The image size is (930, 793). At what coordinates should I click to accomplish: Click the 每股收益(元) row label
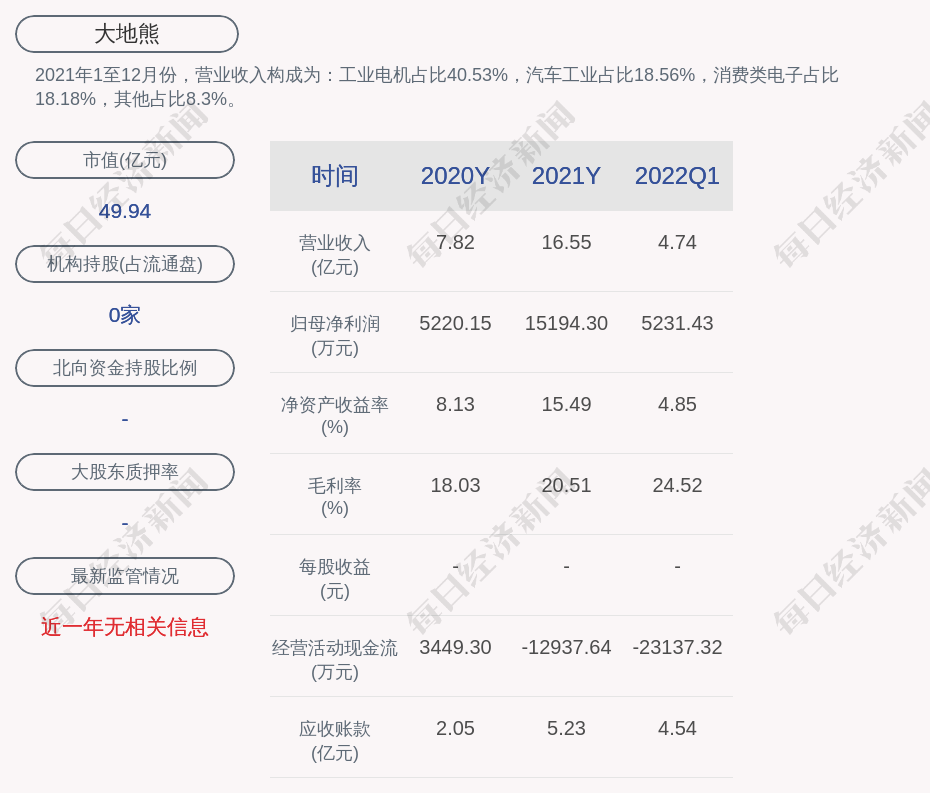click(335, 579)
